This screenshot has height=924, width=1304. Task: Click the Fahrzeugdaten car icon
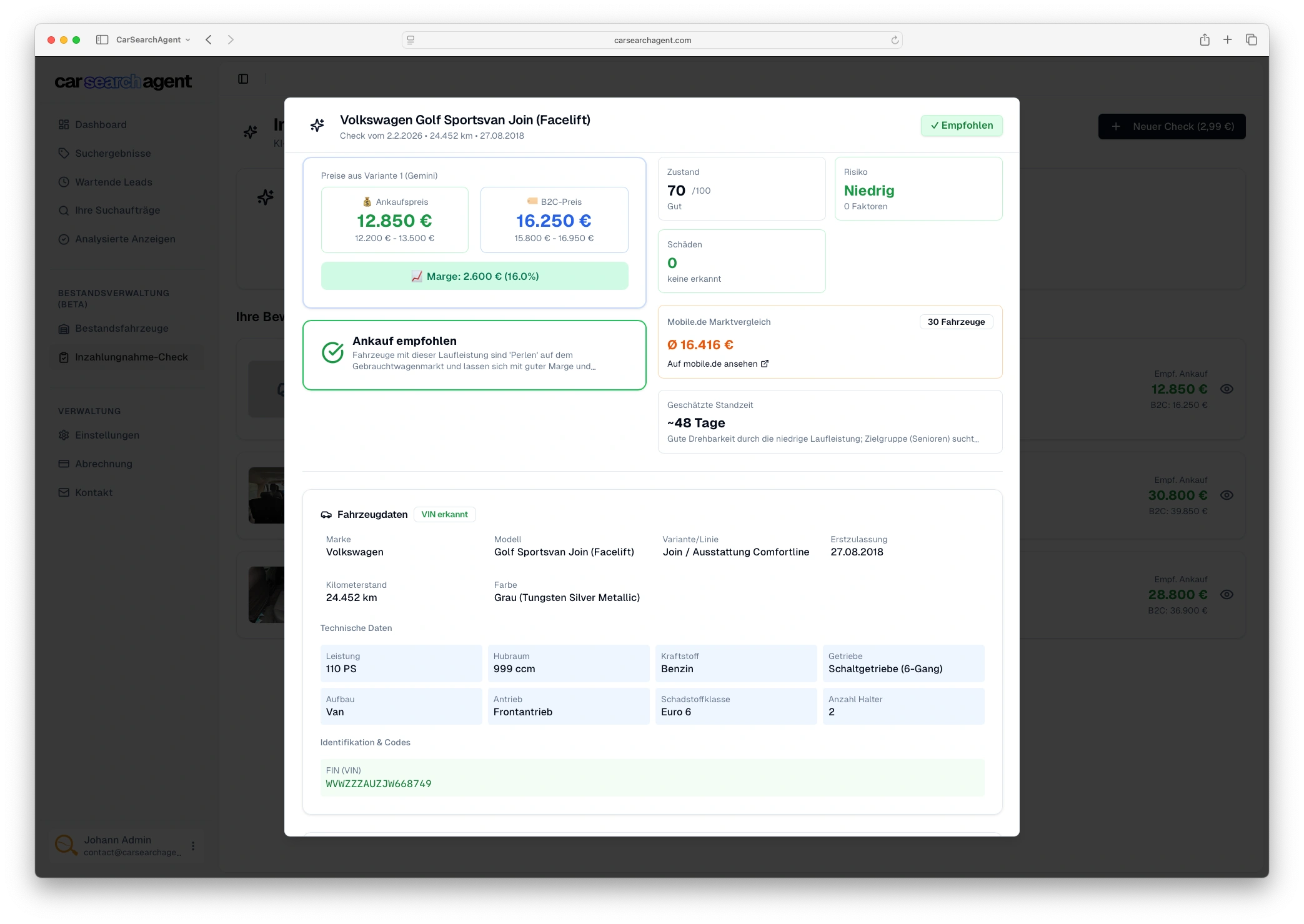click(x=326, y=515)
